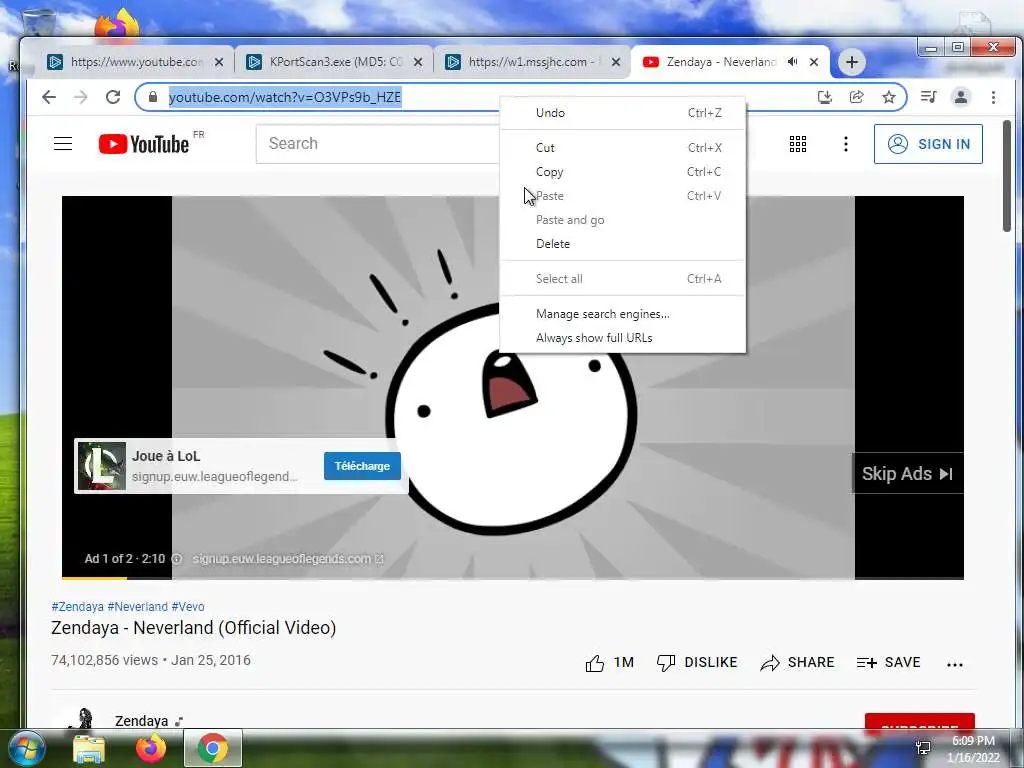Click the video ad progress bar
The height and width of the screenshot is (768, 1024).
pyautogui.click(x=513, y=578)
